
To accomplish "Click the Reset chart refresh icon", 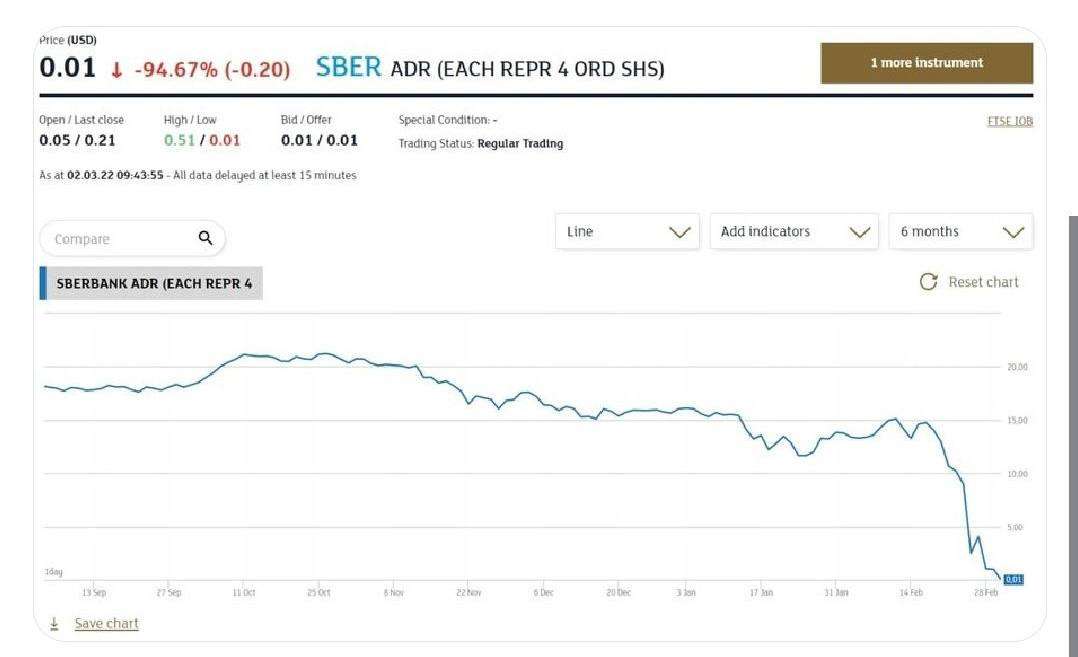I will point(928,282).
